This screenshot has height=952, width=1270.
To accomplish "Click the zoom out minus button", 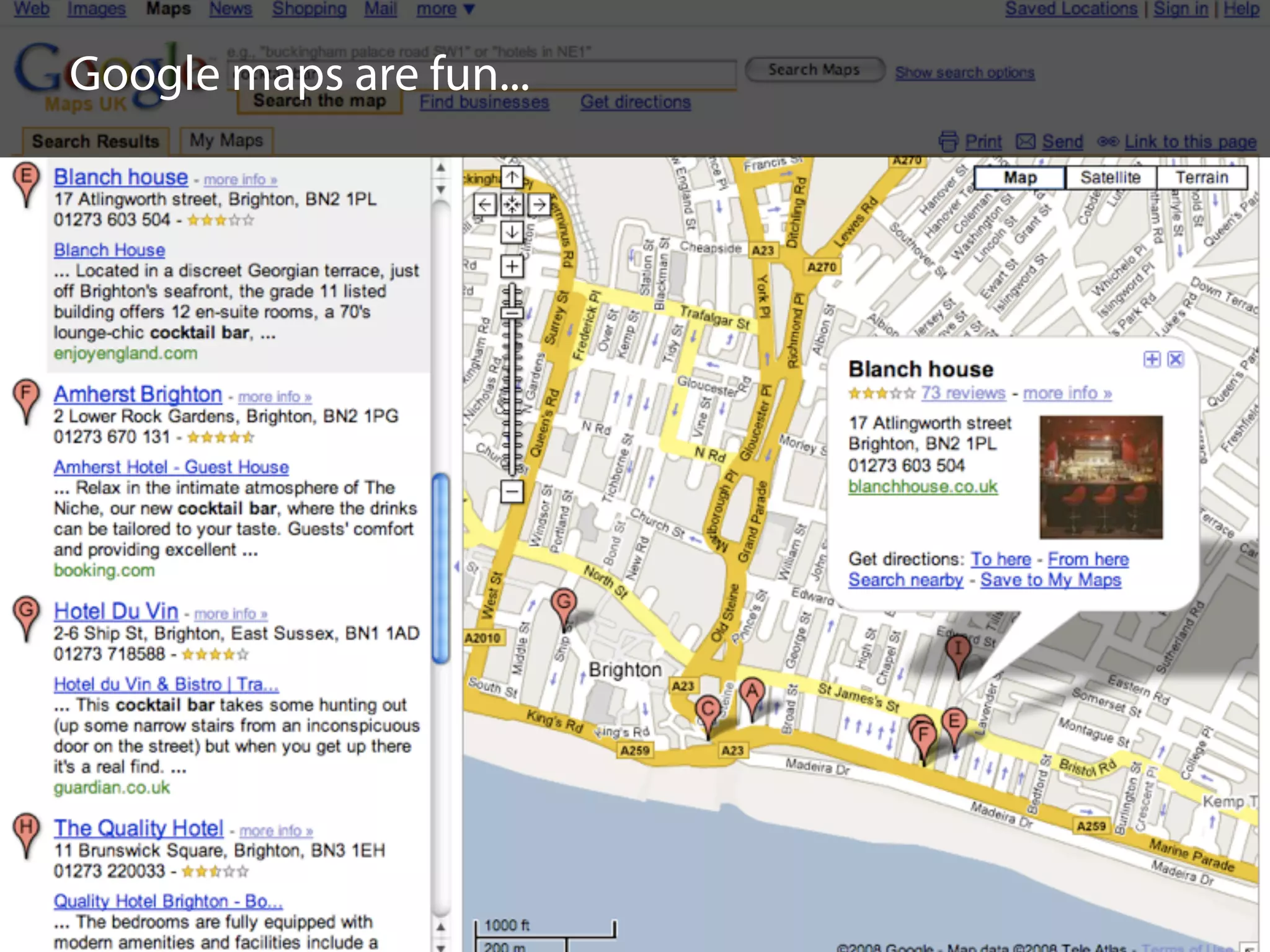I will (512, 492).
